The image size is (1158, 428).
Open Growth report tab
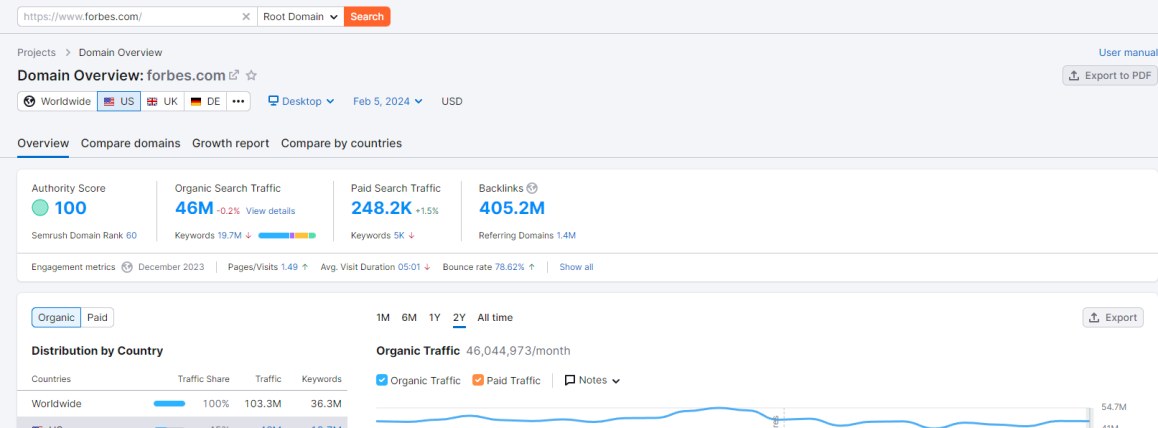click(x=230, y=143)
